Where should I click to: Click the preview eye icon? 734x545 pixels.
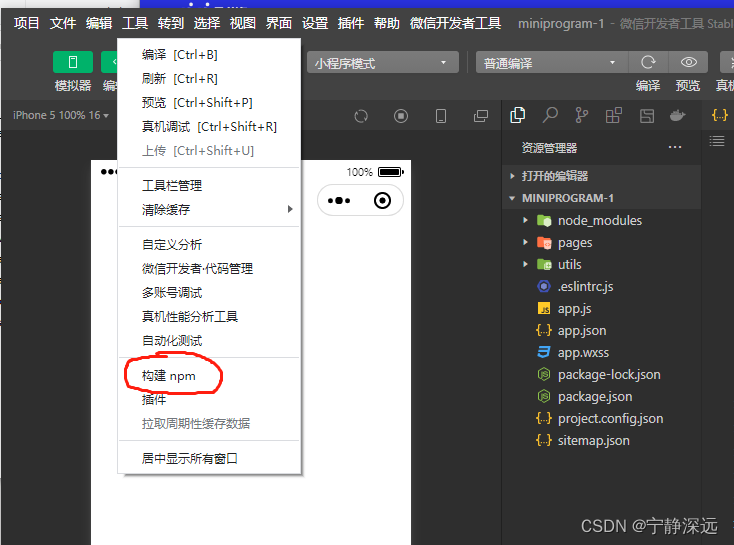click(688, 62)
